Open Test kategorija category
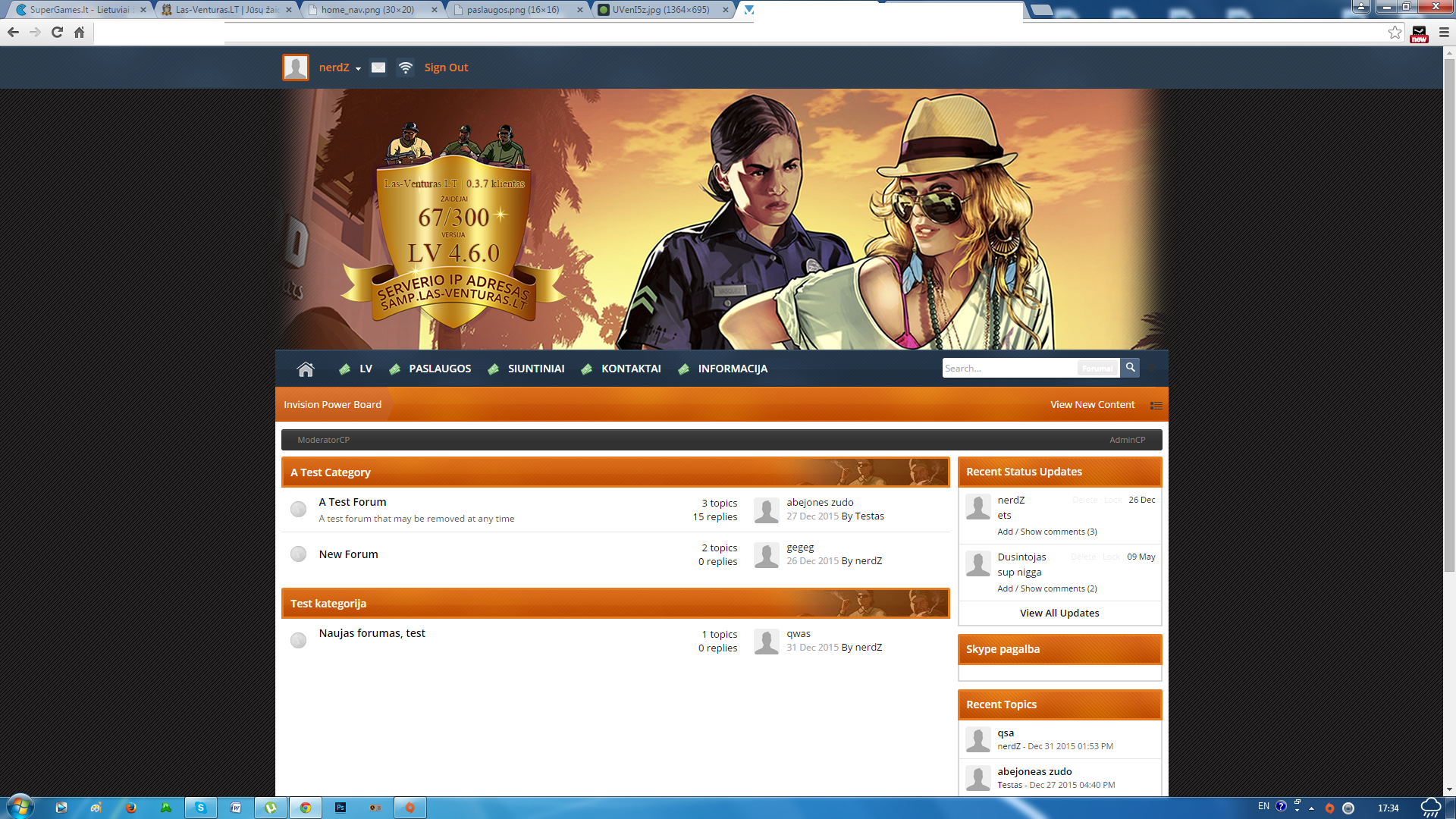The width and height of the screenshot is (1456, 819). 328,604
